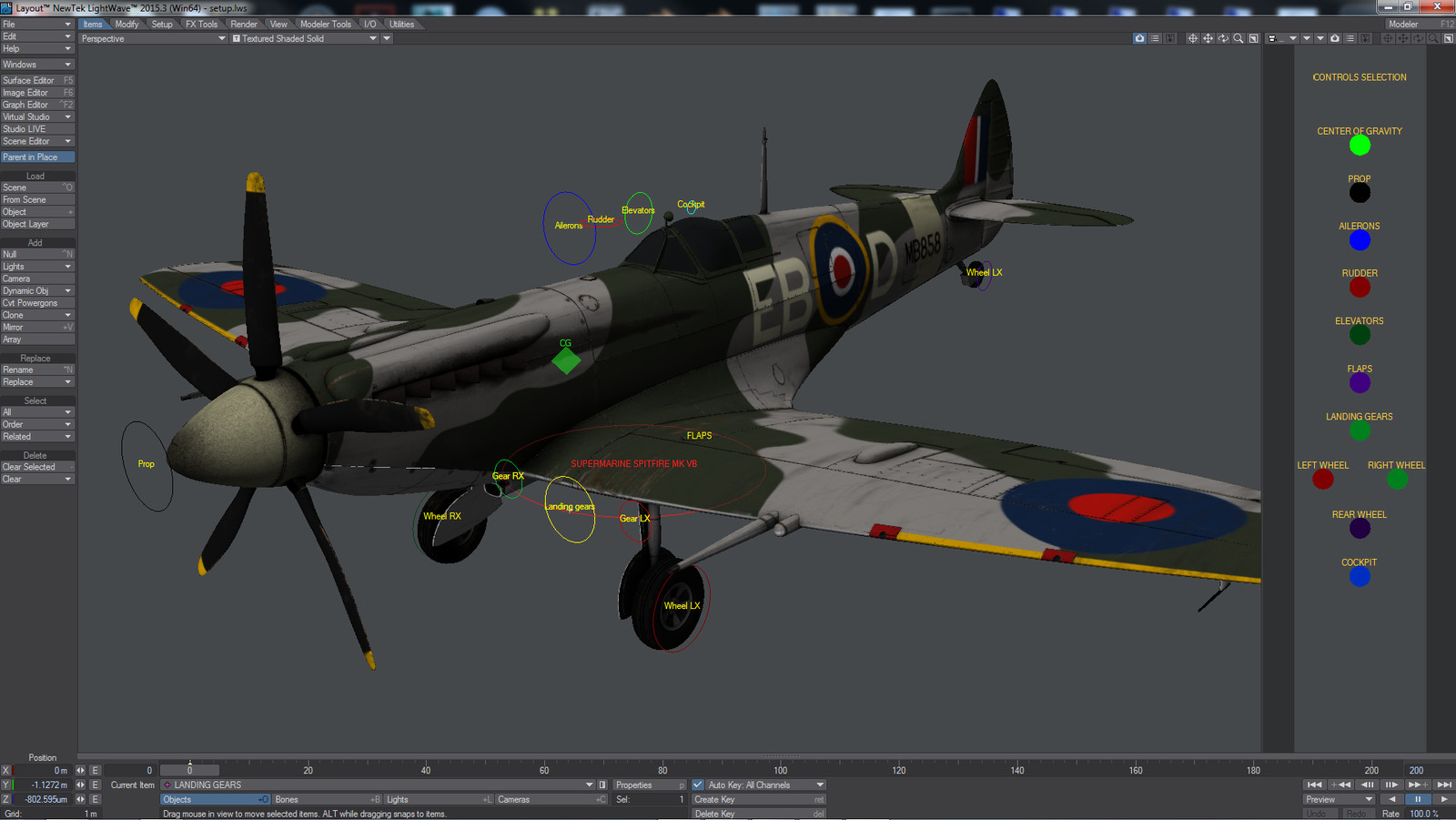Click the maximize viewport icon next to zoom

click(x=1254, y=38)
